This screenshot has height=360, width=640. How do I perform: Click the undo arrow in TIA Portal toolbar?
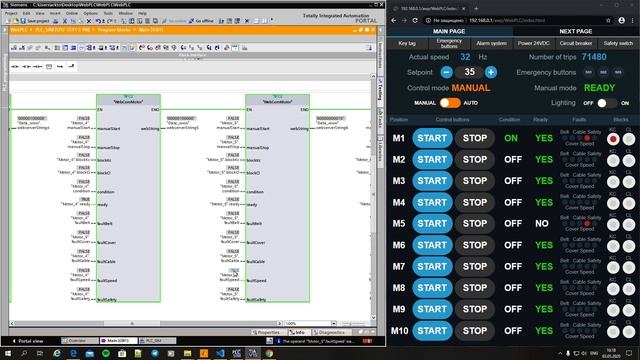(x=98, y=21)
